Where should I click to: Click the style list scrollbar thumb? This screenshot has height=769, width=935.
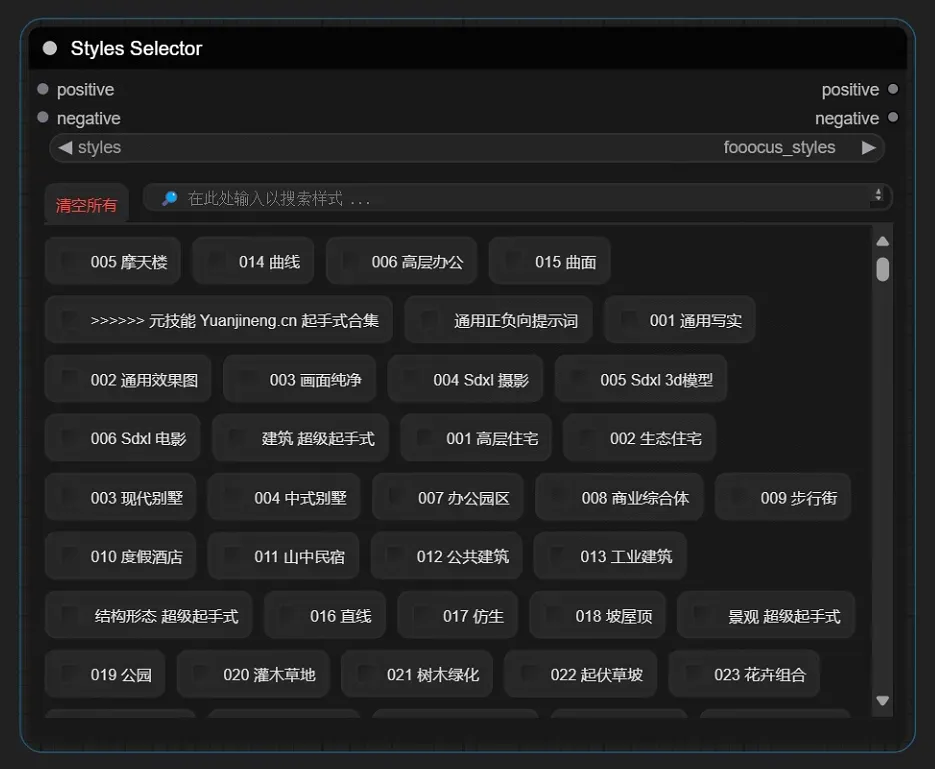(x=882, y=269)
